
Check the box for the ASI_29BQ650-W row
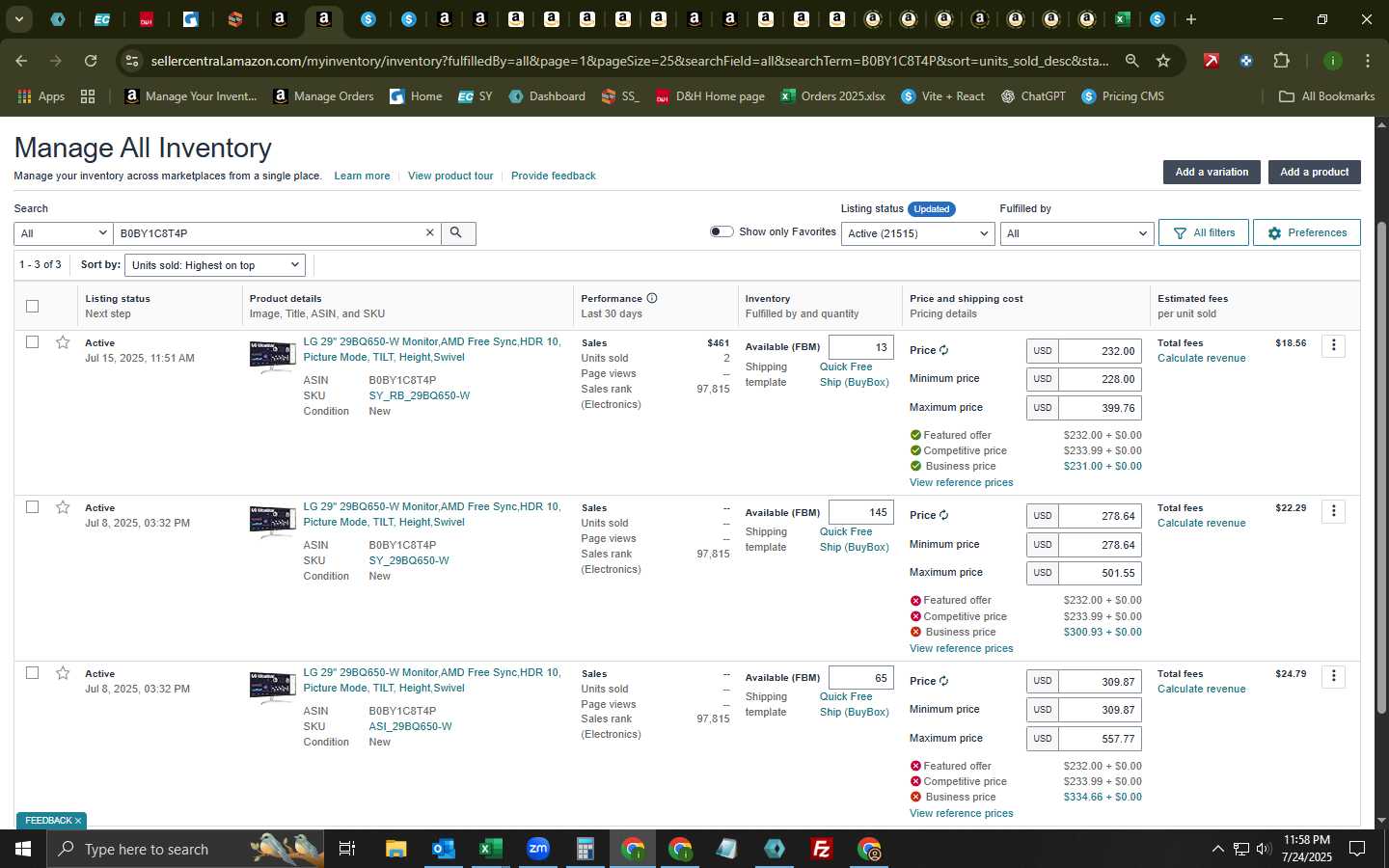click(32, 672)
